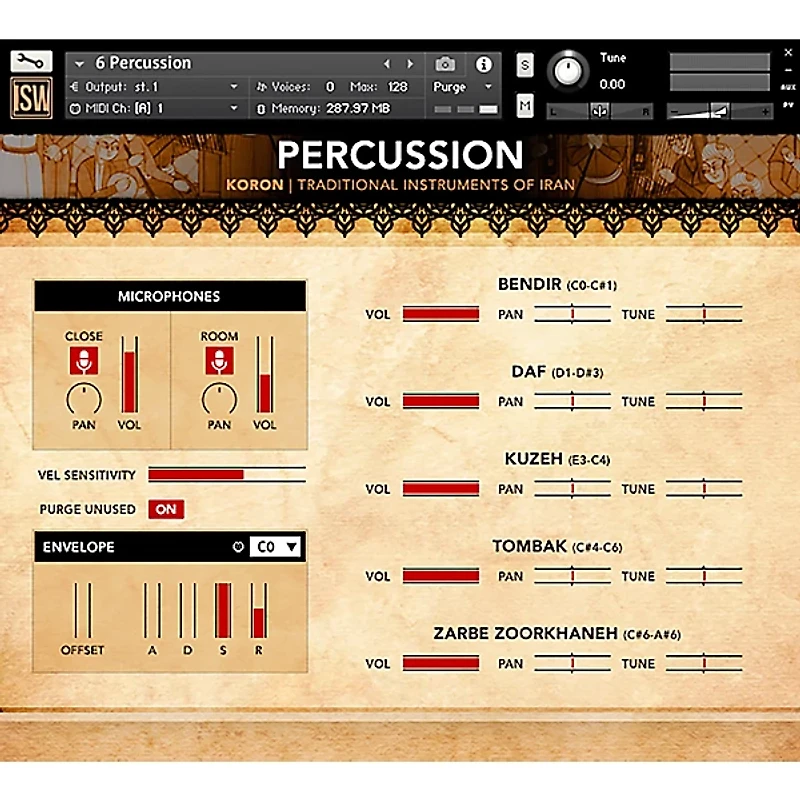Click MIDI learn icon in Envelope header
Viewport: 800px width, 800px height.
pyautogui.click(x=238, y=547)
